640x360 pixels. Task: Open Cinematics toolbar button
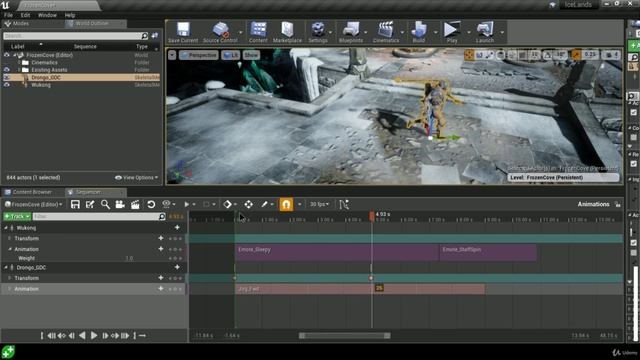[386, 32]
